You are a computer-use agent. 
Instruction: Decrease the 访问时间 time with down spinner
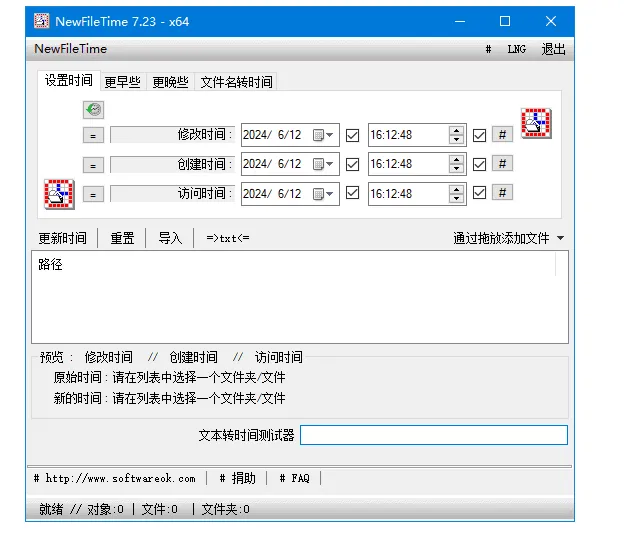pos(457,198)
